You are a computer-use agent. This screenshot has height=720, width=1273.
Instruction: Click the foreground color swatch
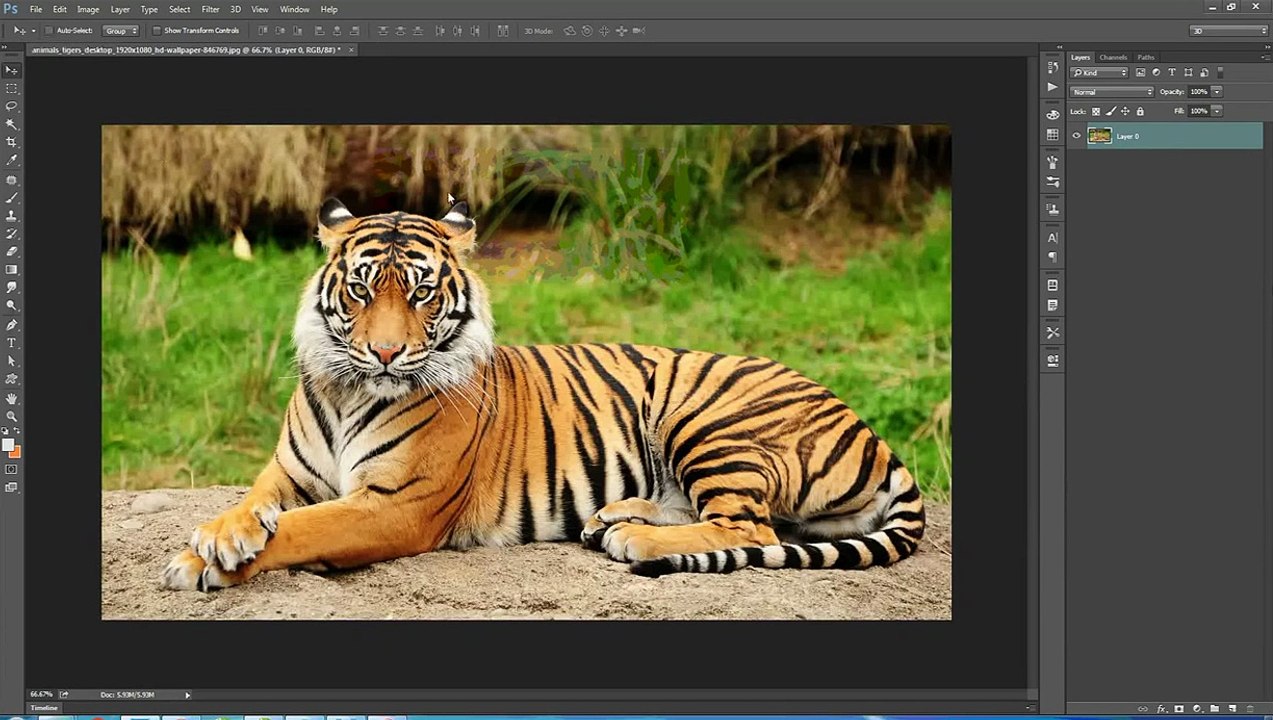[x=8, y=445]
